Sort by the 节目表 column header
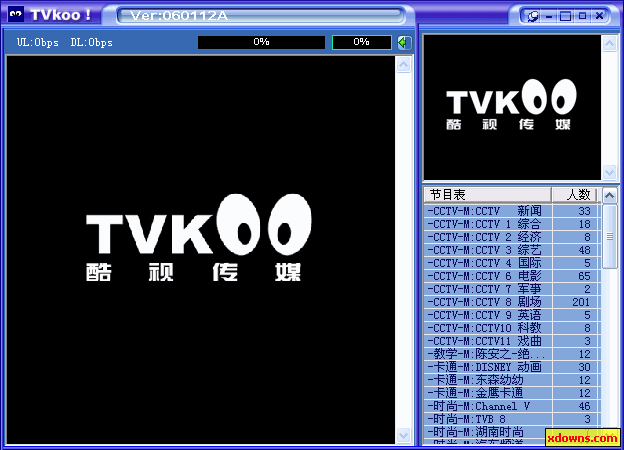Image resolution: width=624 pixels, height=450 pixels. pos(488,195)
